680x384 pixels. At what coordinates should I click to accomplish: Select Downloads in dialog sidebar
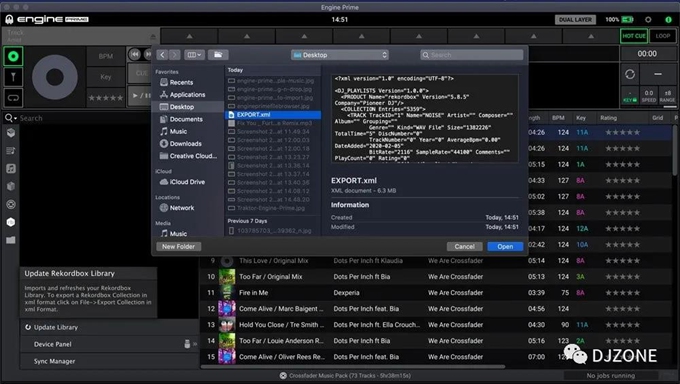tap(186, 144)
